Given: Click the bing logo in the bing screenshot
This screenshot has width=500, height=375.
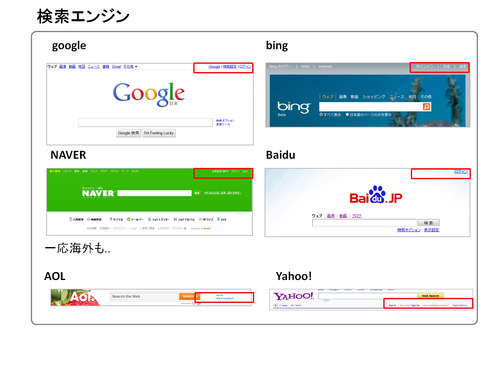Looking at the screenshot, I should 293,107.
